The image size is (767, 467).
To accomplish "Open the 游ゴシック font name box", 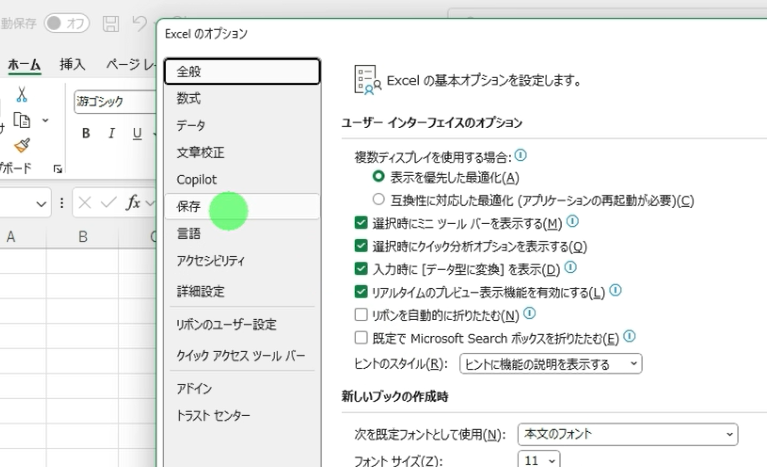I will (x=115, y=102).
